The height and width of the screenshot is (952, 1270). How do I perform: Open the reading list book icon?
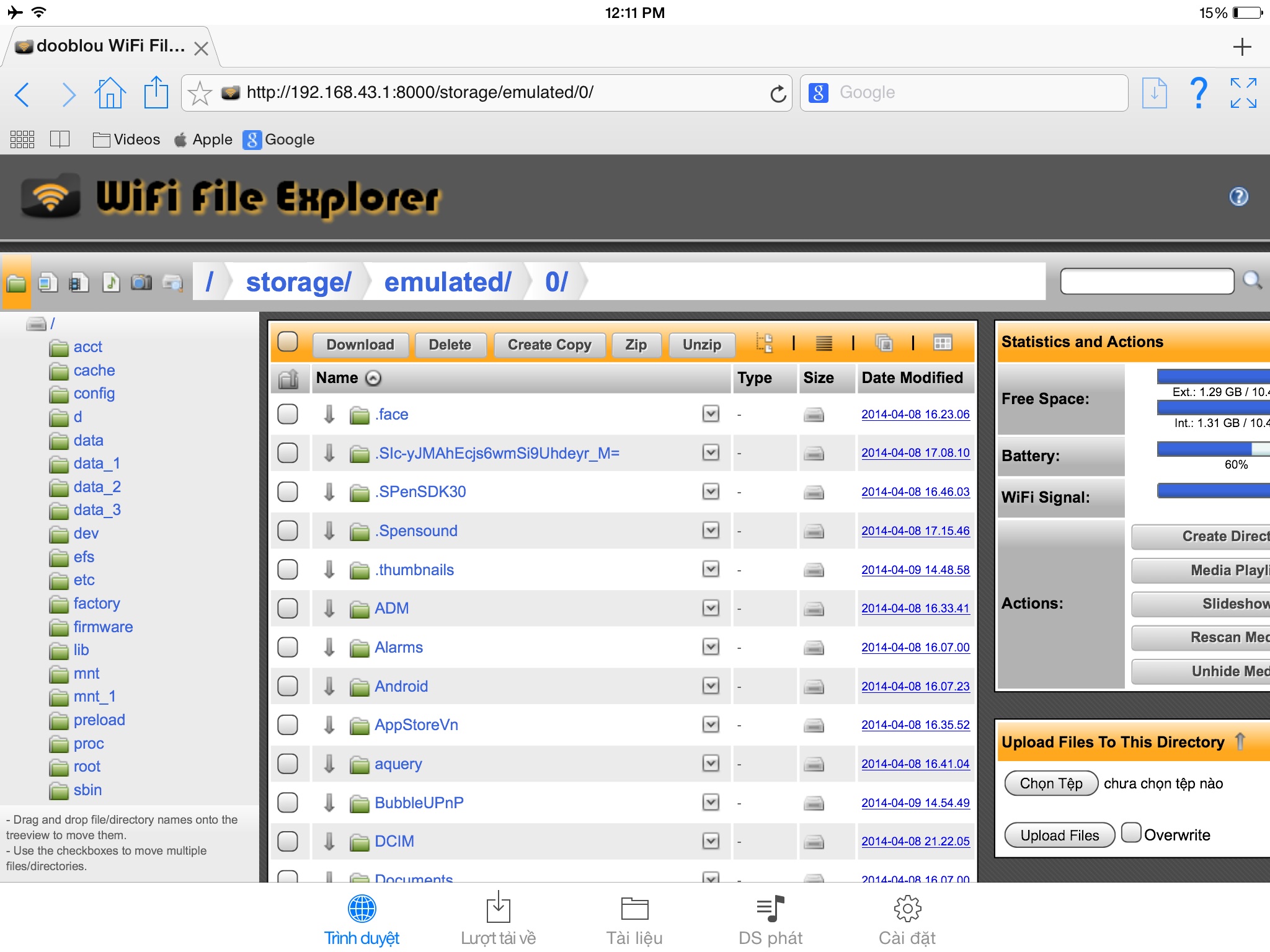coord(60,139)
